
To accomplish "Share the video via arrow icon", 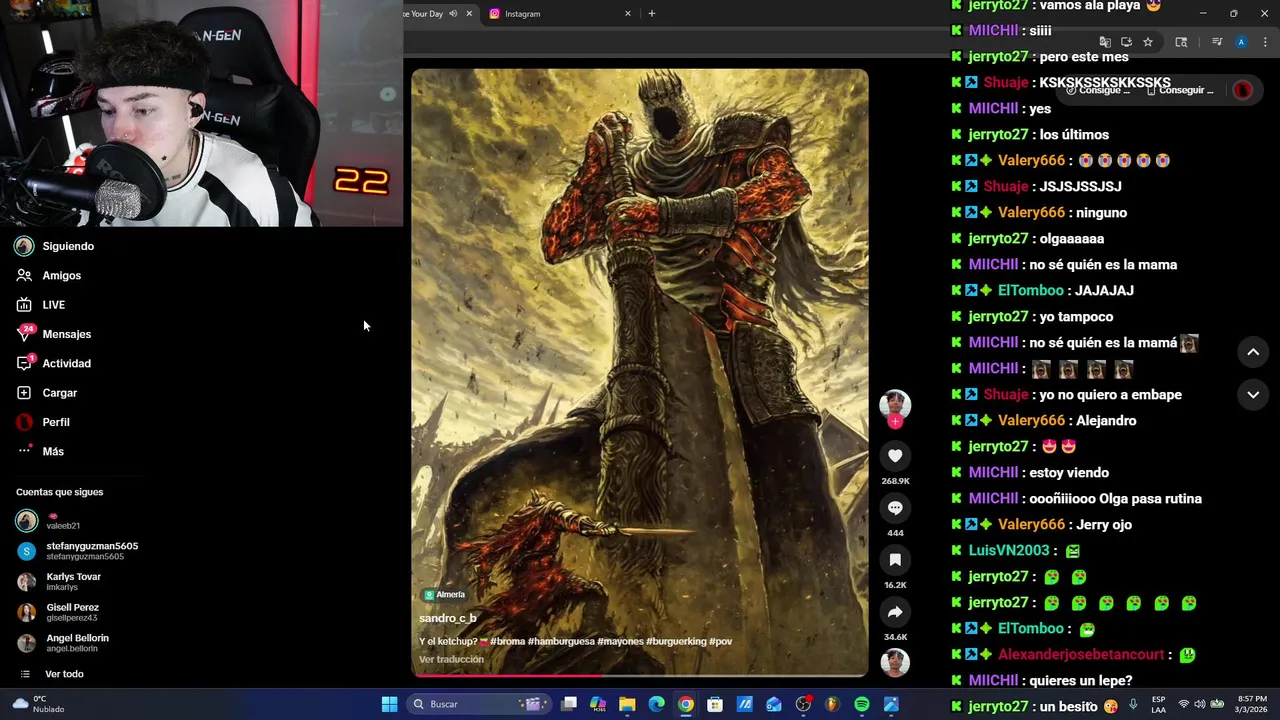I will pos(895,612).
